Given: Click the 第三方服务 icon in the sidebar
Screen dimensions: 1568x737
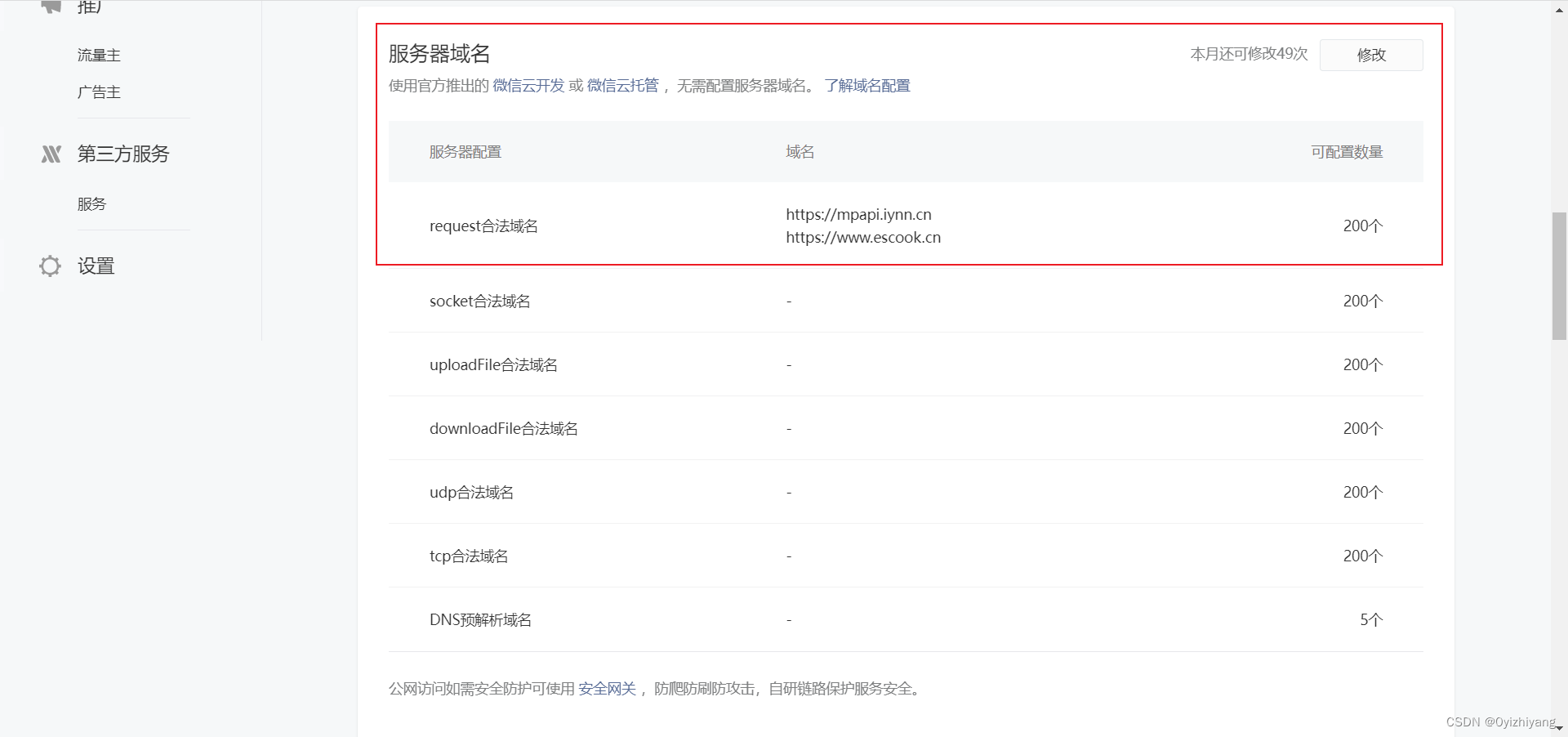Looking at the screenshot, I should point(51,154).
